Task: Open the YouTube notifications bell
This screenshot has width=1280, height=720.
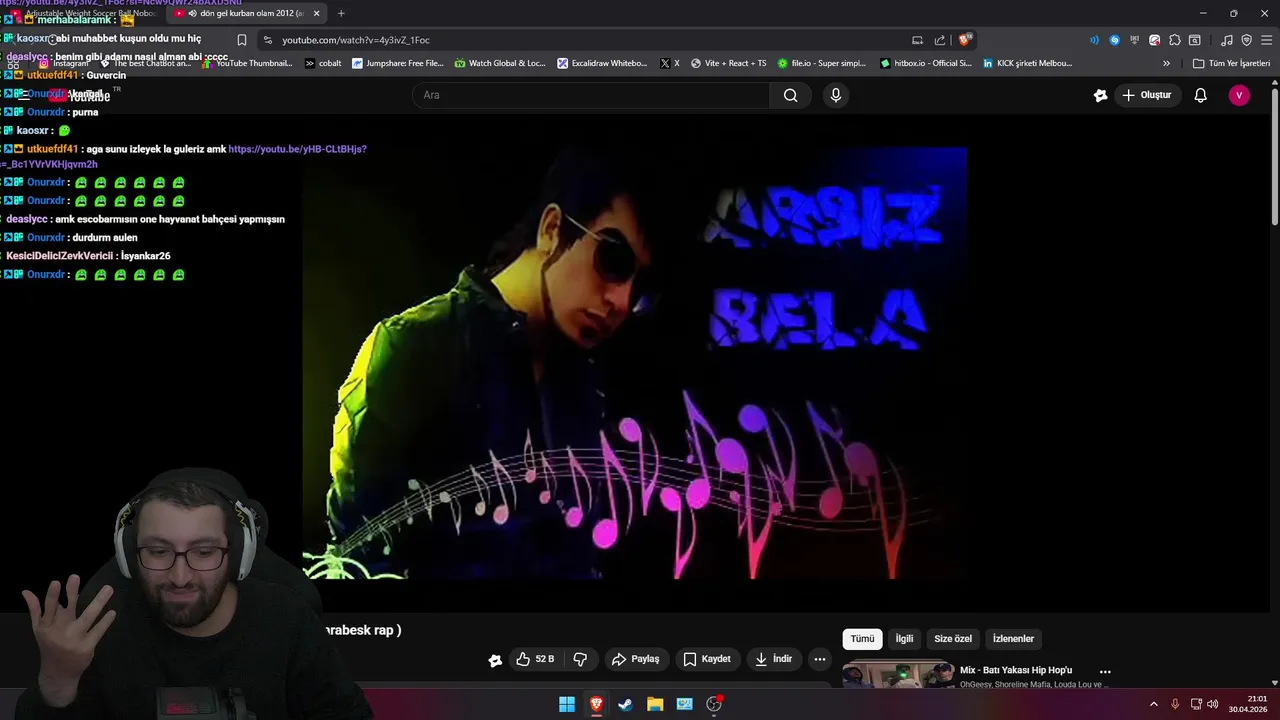Action: click(1201, 95)
